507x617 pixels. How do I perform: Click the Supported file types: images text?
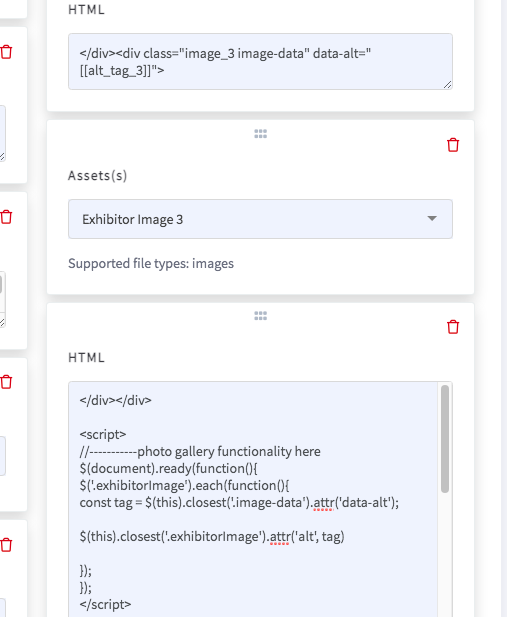[x=151, y=263]
